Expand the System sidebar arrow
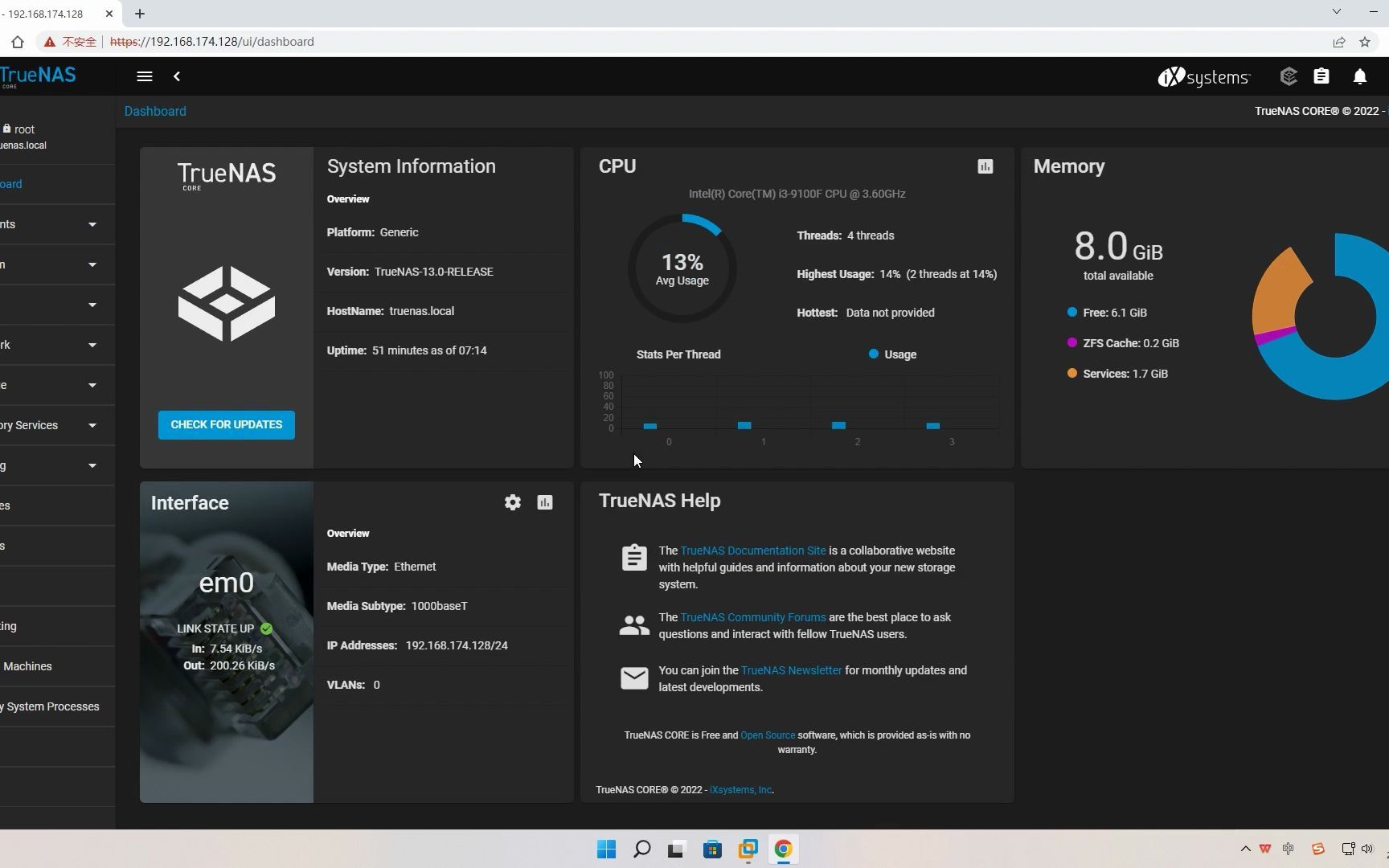 pos(92,264)
